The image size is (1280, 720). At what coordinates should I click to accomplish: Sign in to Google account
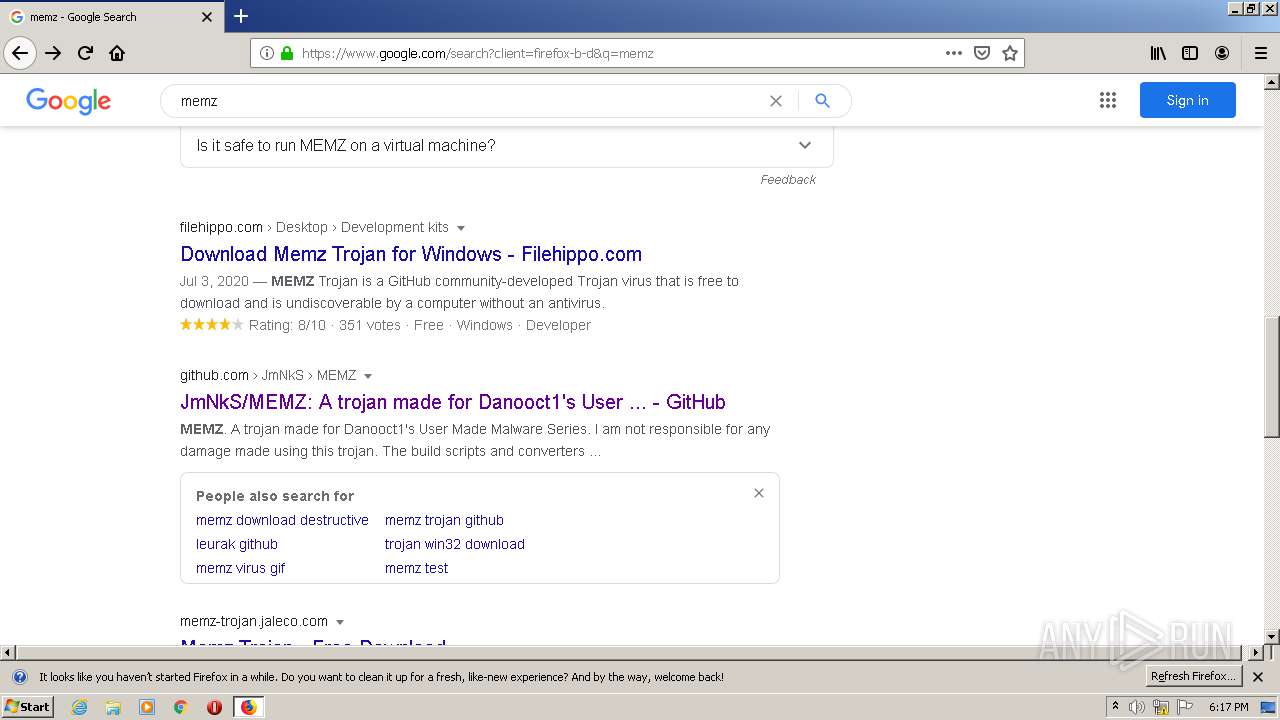(1187, 100)
